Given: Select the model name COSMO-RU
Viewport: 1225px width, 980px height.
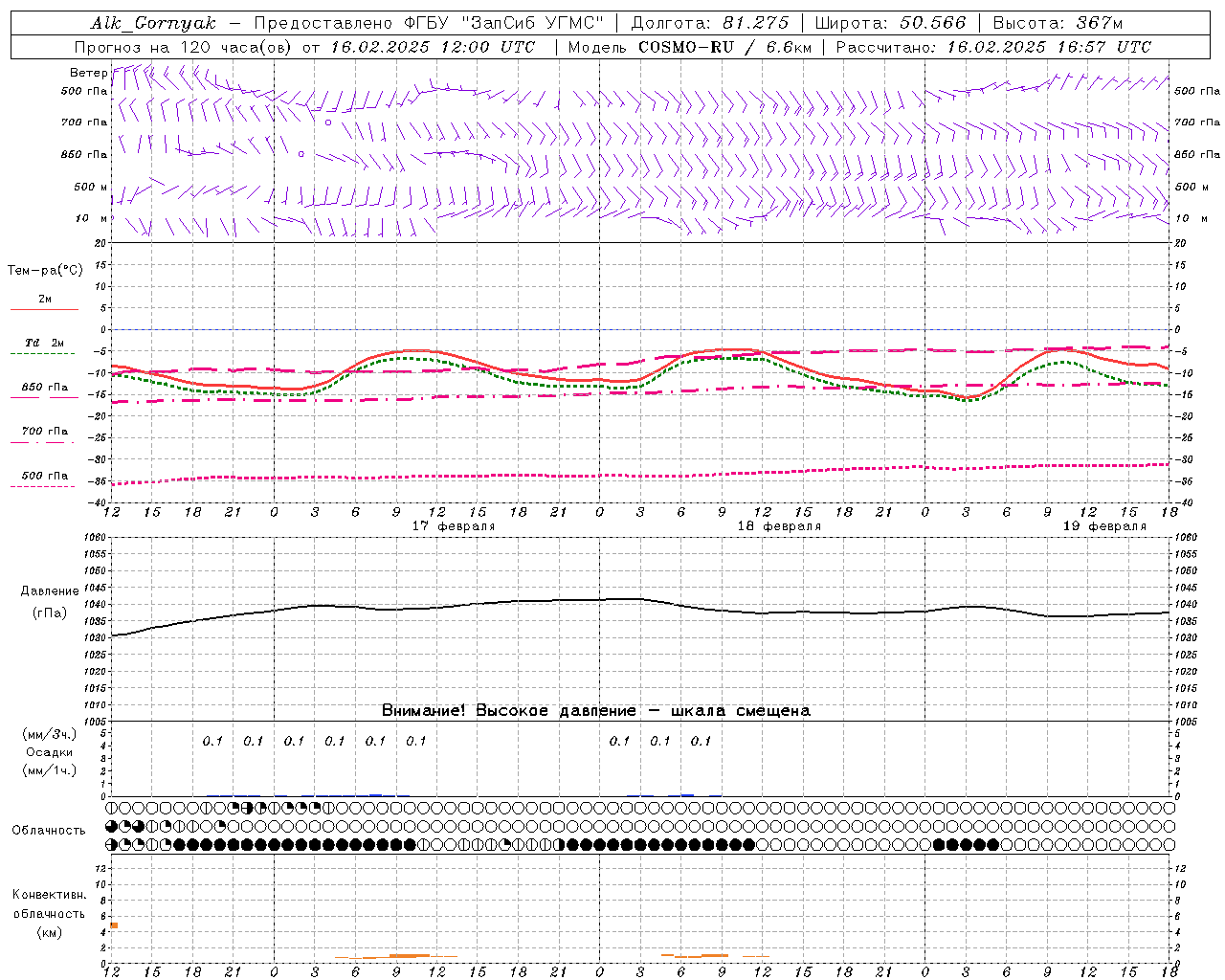Looking at the screenshot, I should 686,47.
